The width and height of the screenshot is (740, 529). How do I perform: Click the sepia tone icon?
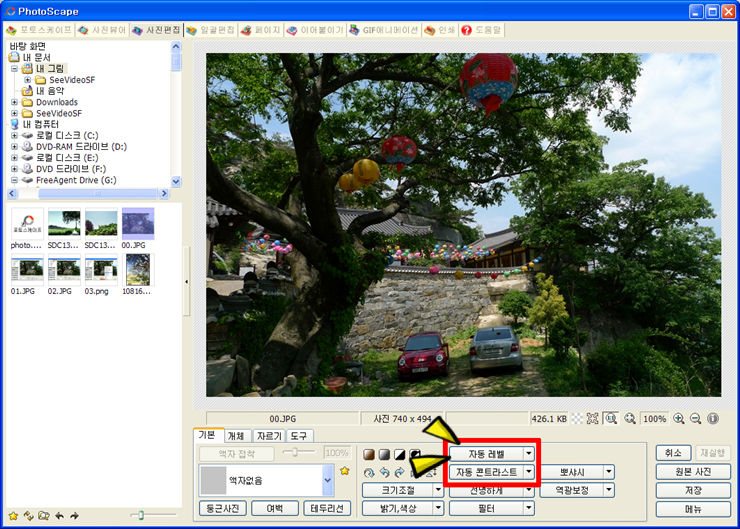click(368, 455)
